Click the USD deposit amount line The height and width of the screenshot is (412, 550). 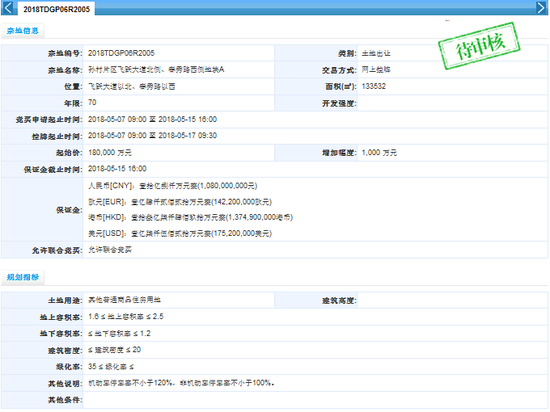pos(180,234)
